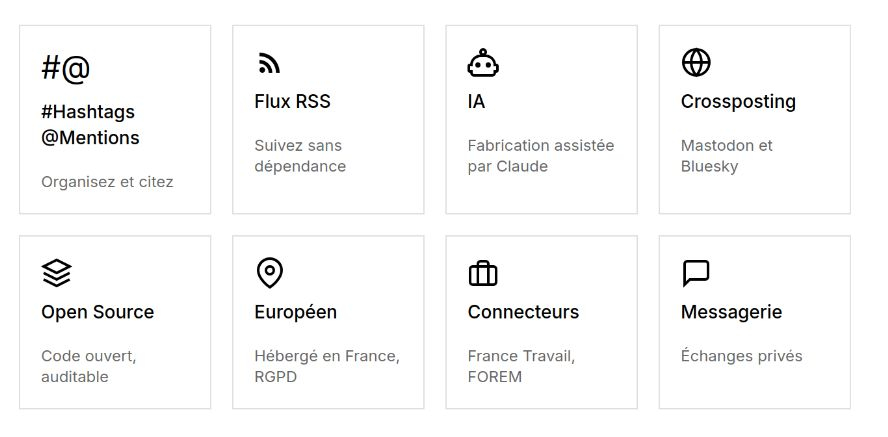This screenshot has width=888, height=437.
Task: Click the 'Mastodon et Bluesky' description text
Action: (x=726, y=156)
